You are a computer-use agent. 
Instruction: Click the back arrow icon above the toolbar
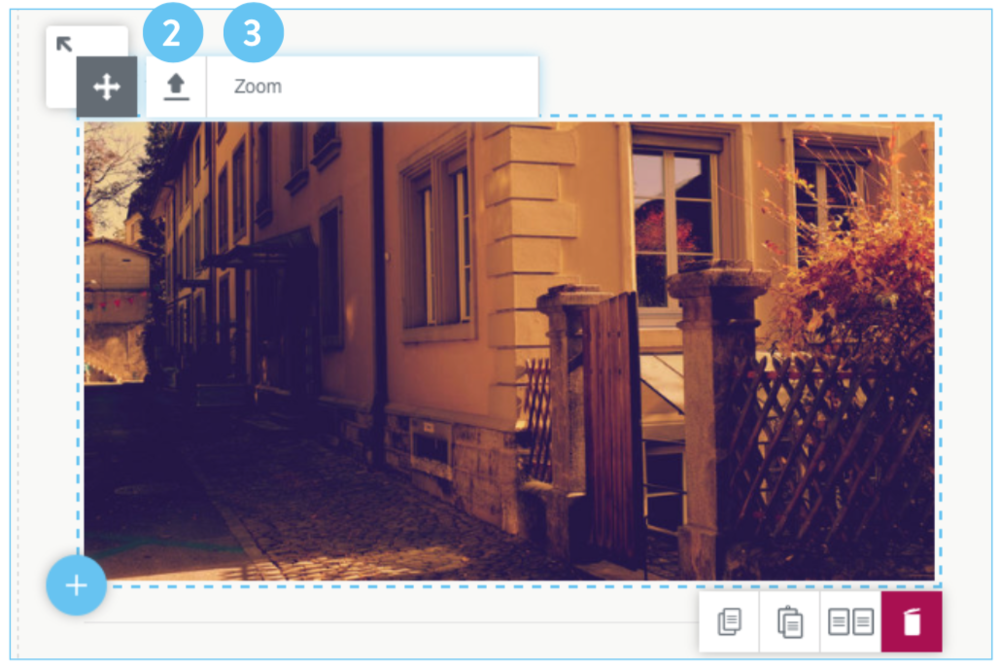point(64,44)
